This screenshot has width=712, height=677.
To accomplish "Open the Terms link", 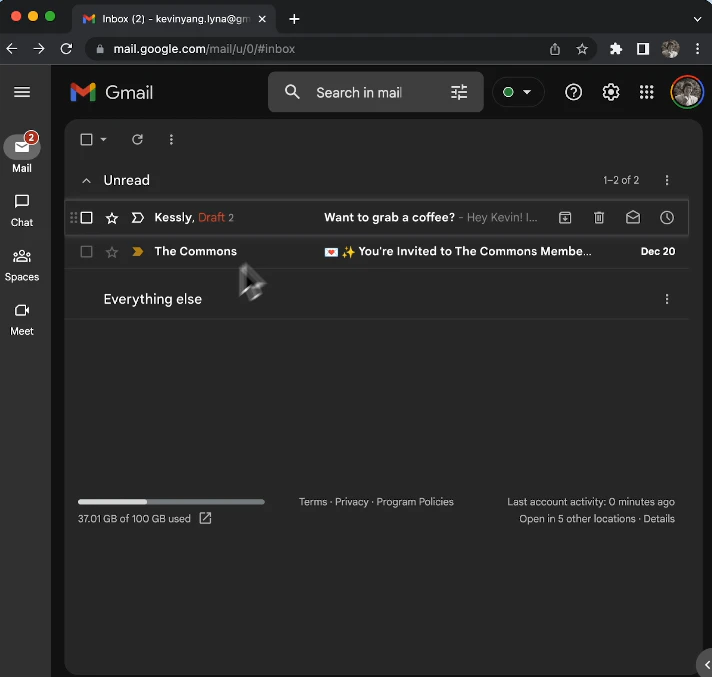I will click(x=313, y=502).
